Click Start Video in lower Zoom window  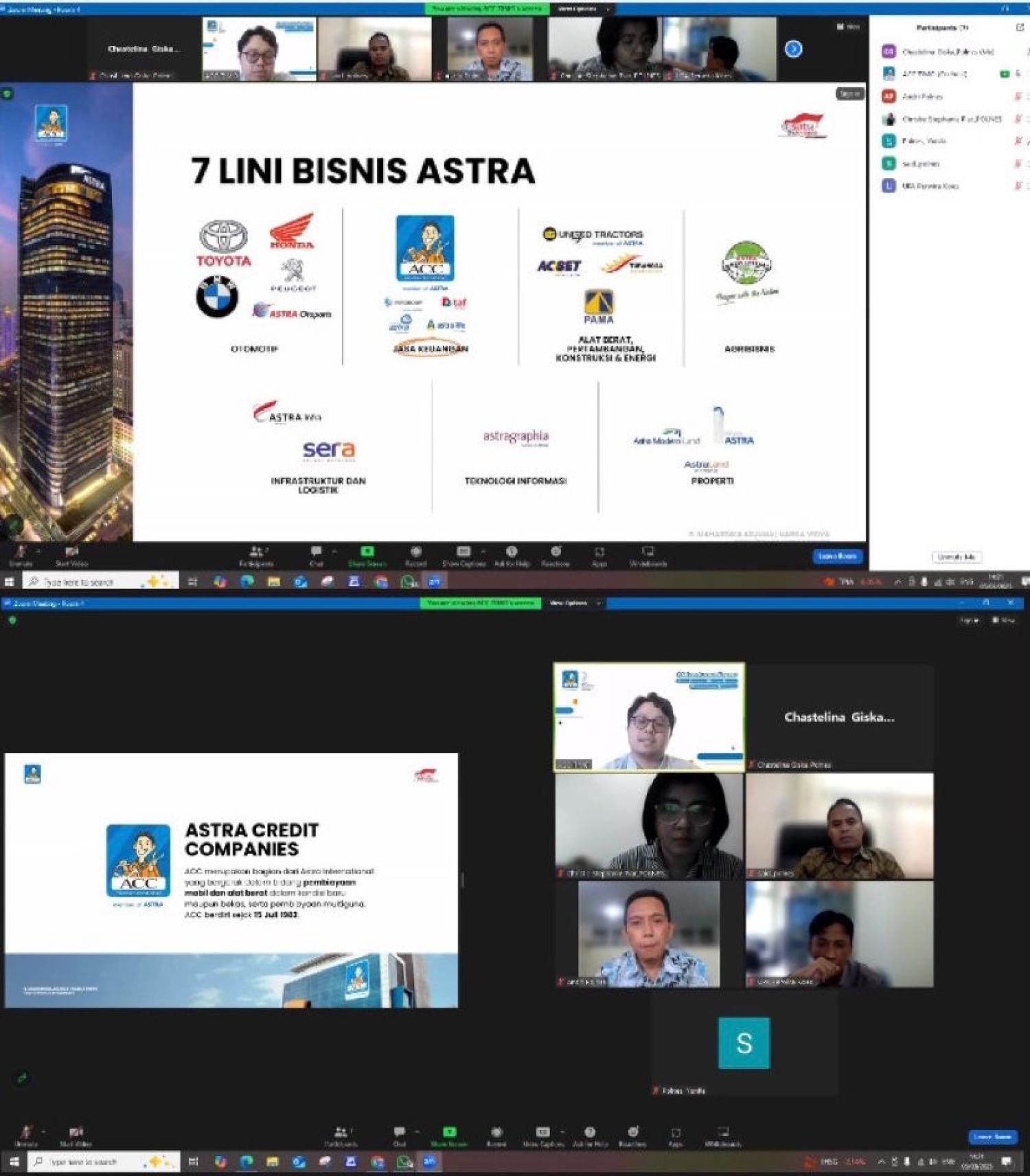76,1135
